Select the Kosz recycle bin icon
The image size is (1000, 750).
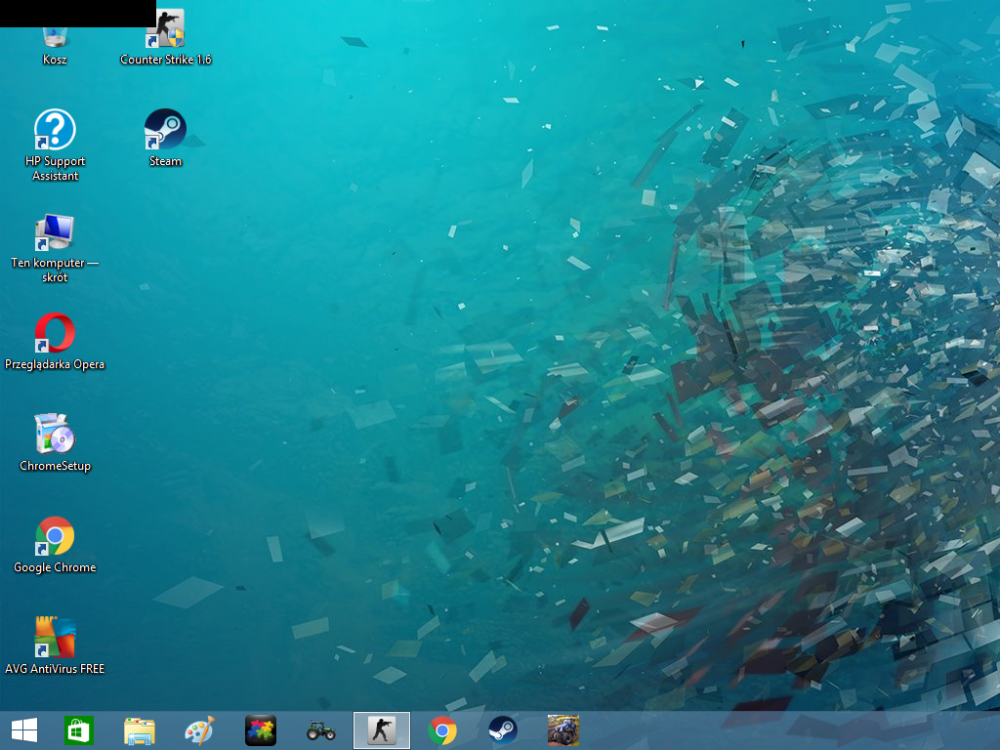(55, 40)
